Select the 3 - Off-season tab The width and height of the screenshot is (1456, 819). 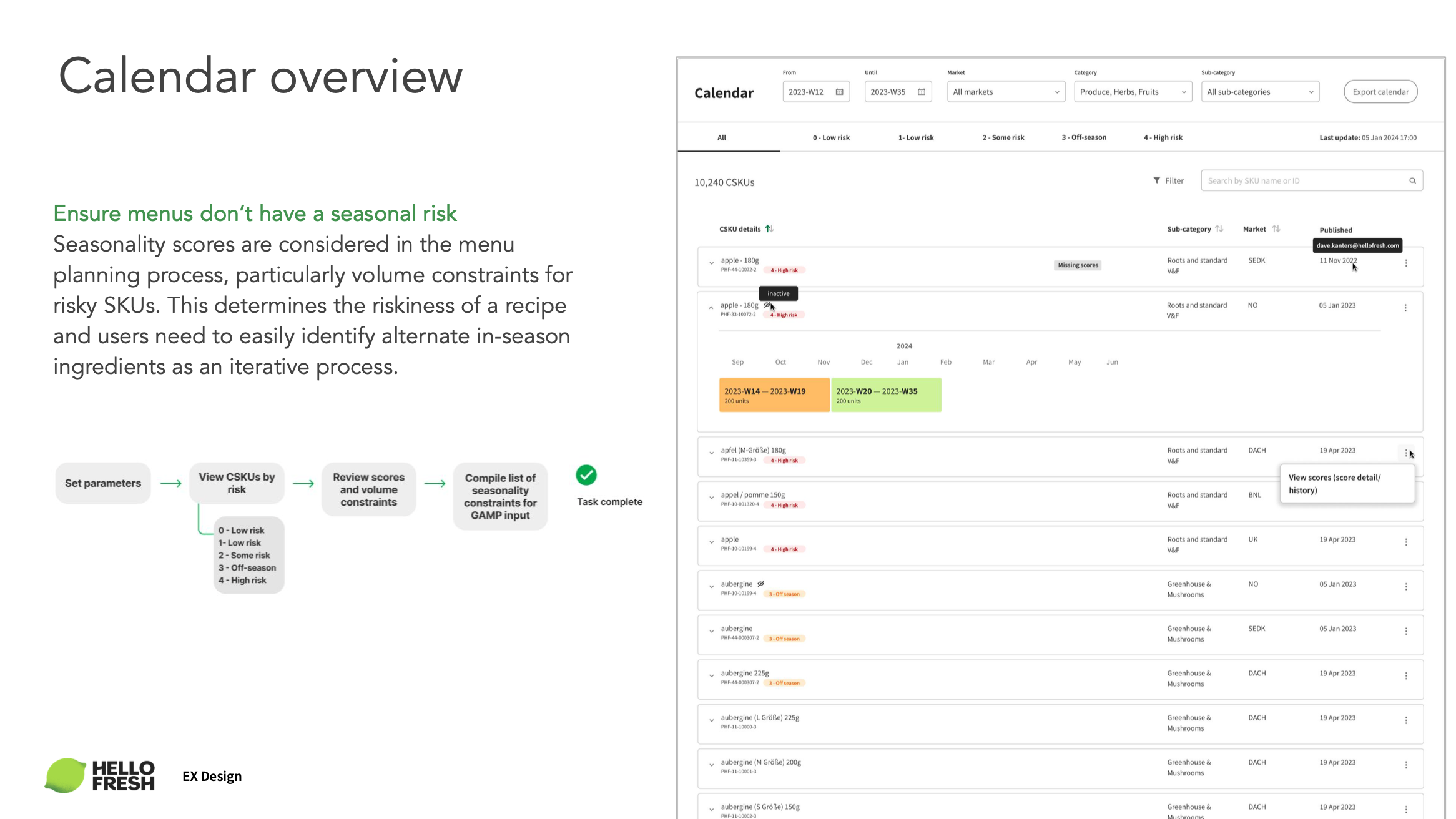pos(1084,138)
